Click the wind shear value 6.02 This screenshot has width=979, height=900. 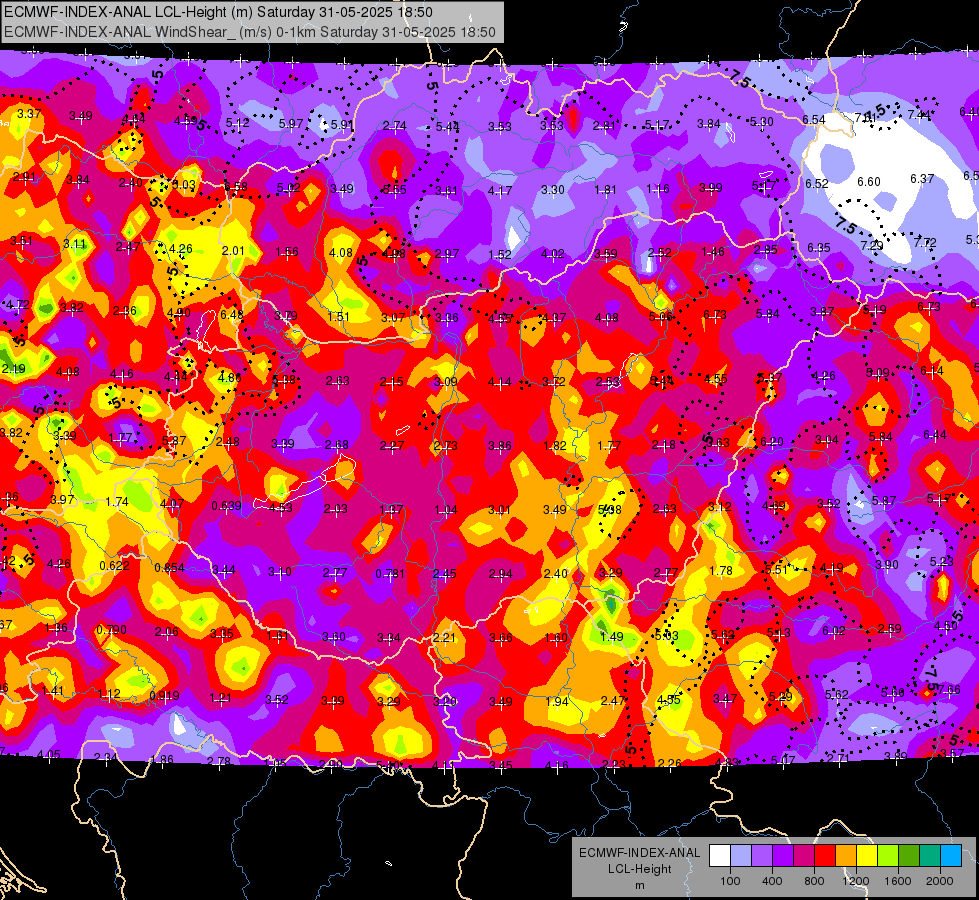(834, 631)
